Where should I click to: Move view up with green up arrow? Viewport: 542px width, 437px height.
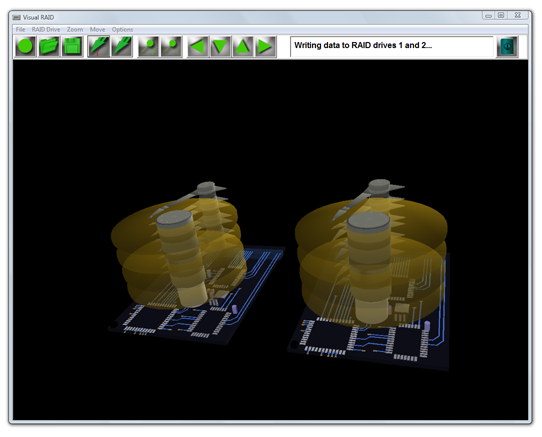[x=243, y=46]
